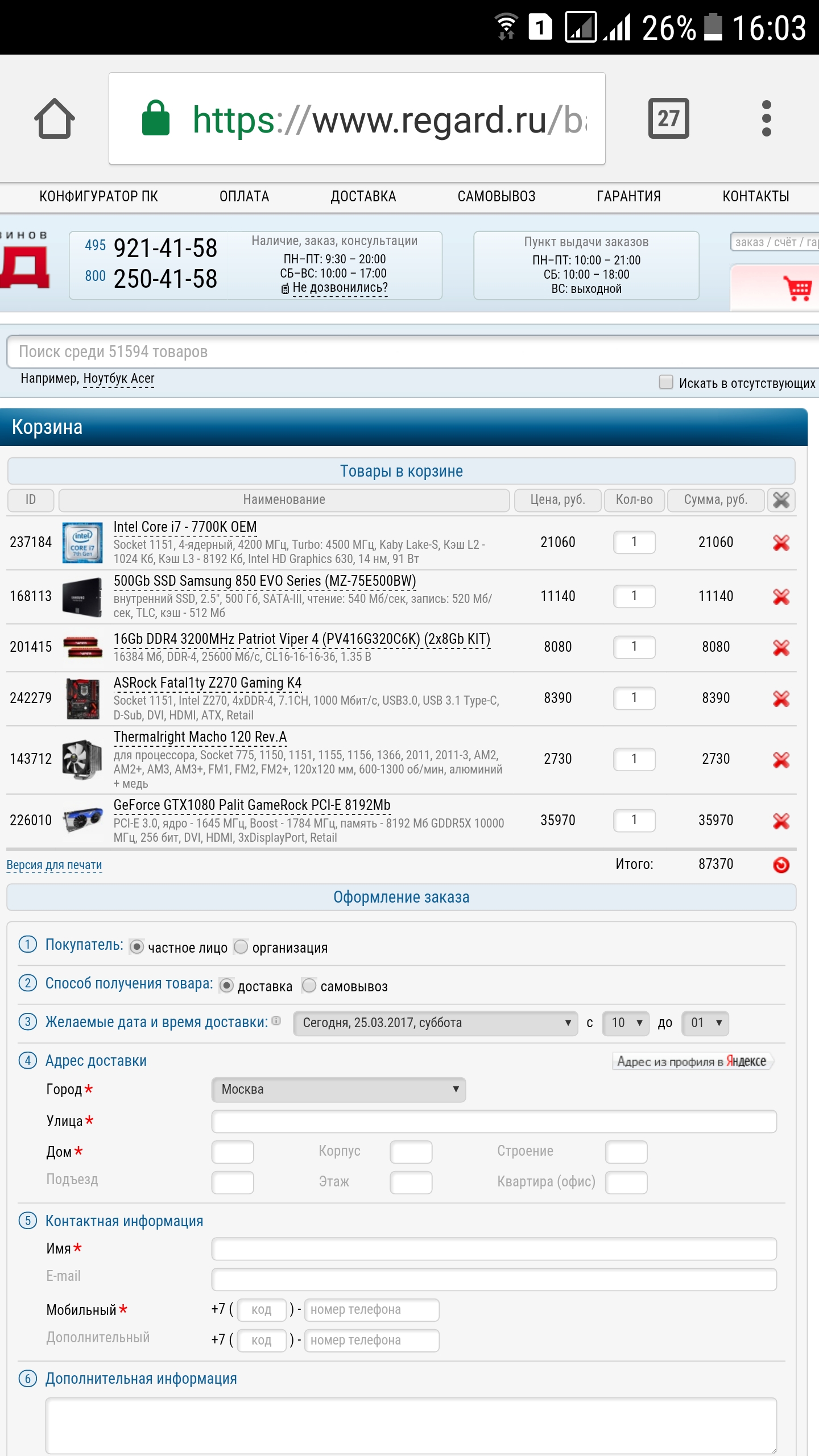This screenshot has height=1456, width=819.
Task: Open the red shopping cart icon
Action: [x=797, y=288]
